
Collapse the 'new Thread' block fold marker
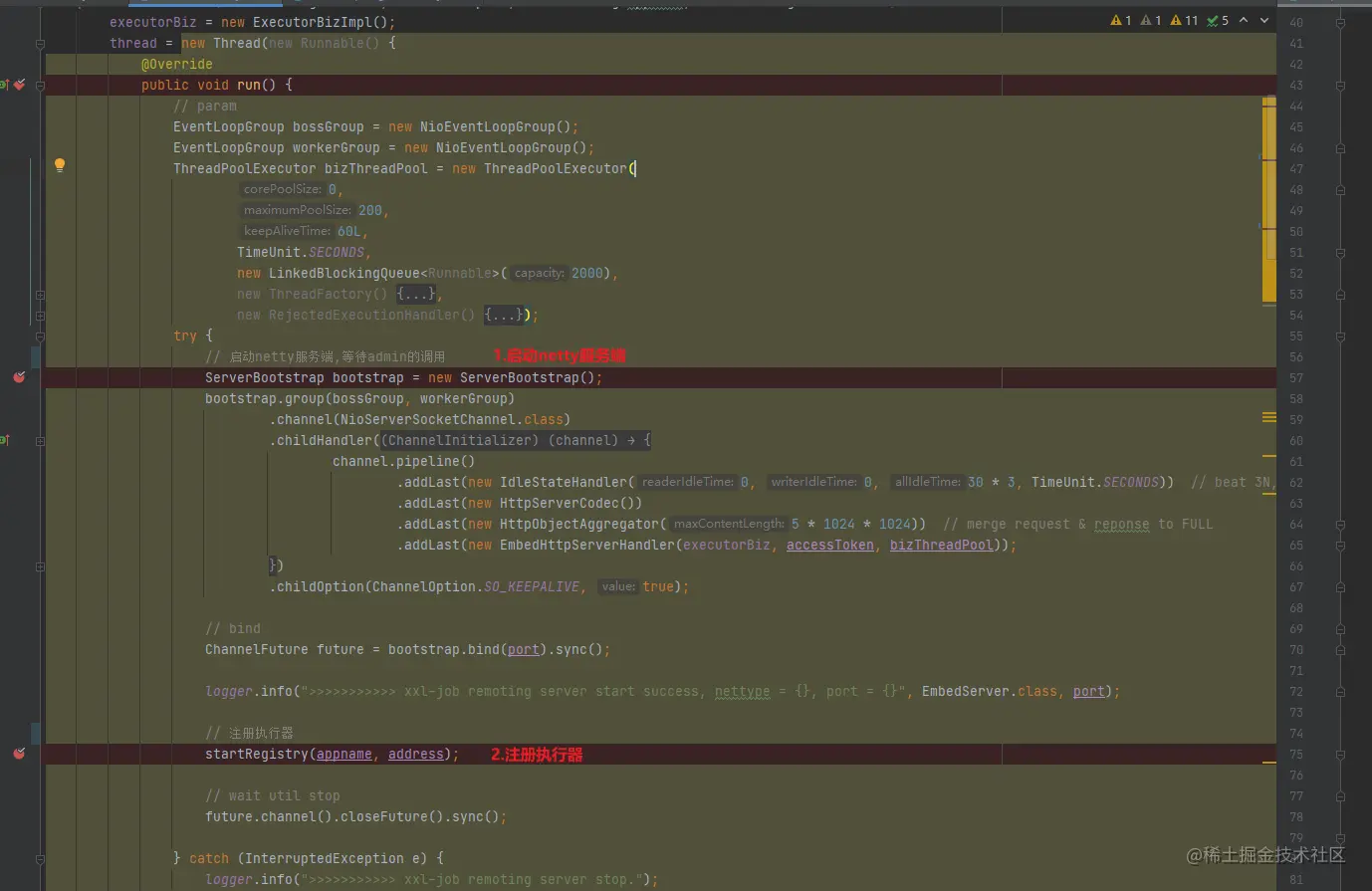pos(40,44)
